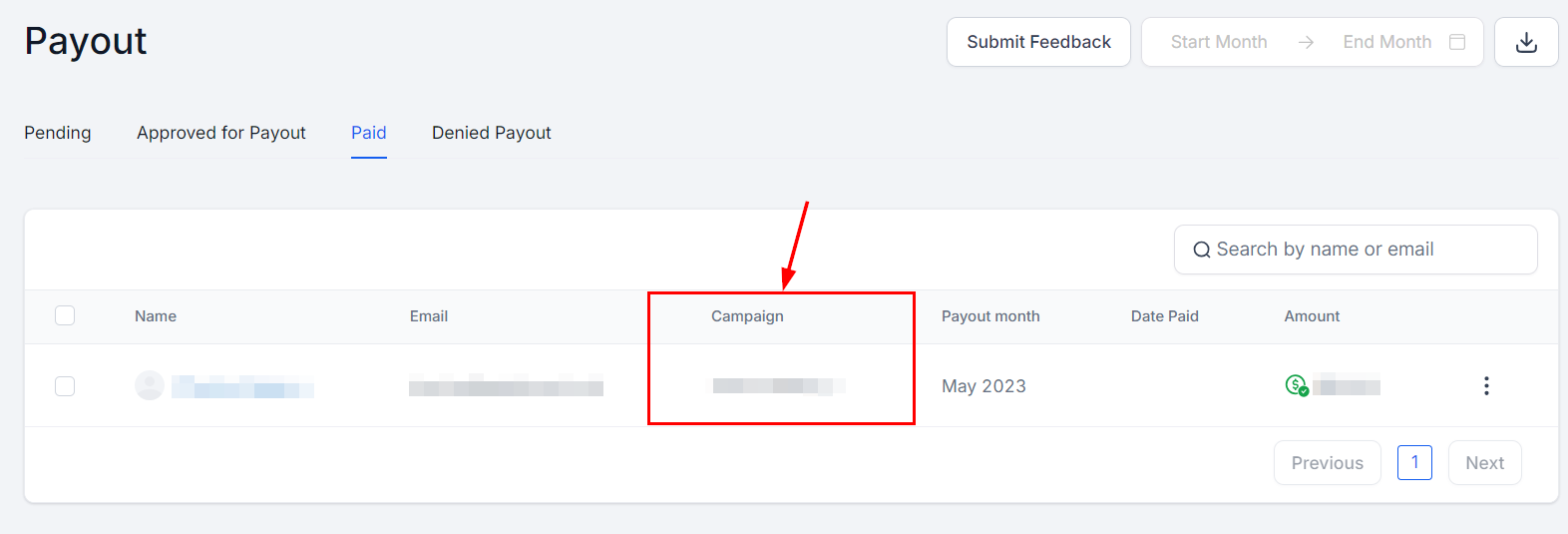Image resolution: width=1568 pixels, height=534 pixels.
Task: Click the search magnifier icon
Action: pyautogui.click(x=1202, y=250)
